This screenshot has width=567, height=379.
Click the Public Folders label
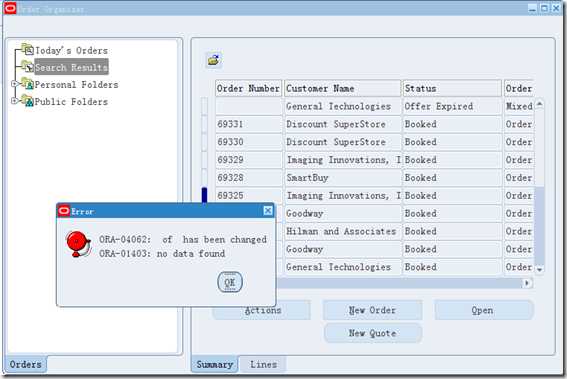pyautogui.click(x=71, y=102)
